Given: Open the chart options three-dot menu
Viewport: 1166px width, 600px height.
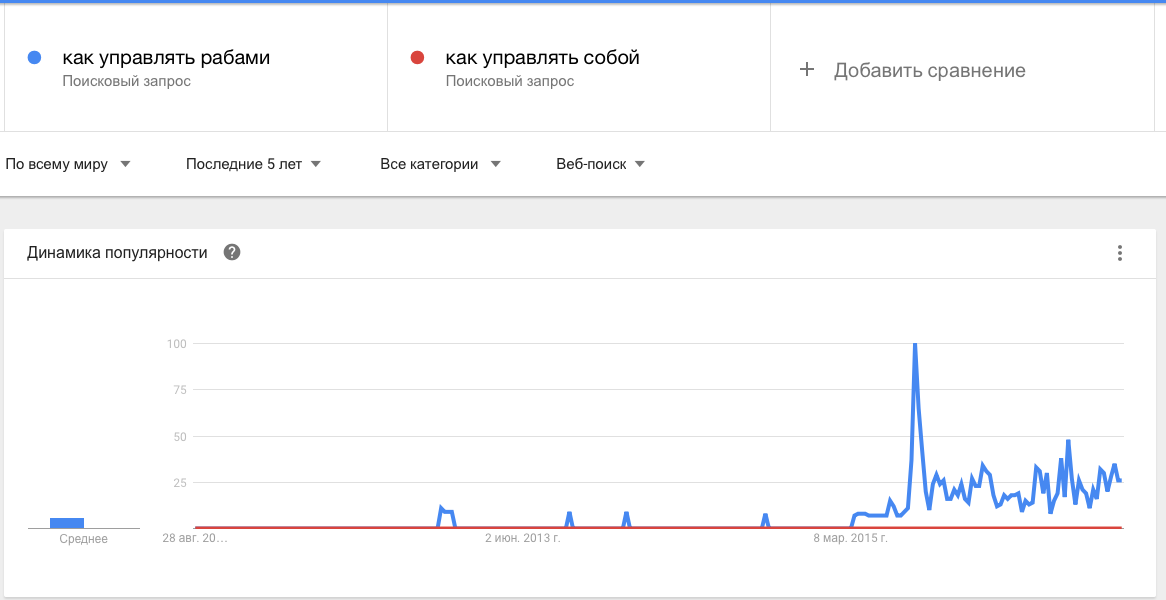Looking at the screenshot, I should pos(1119,253).
